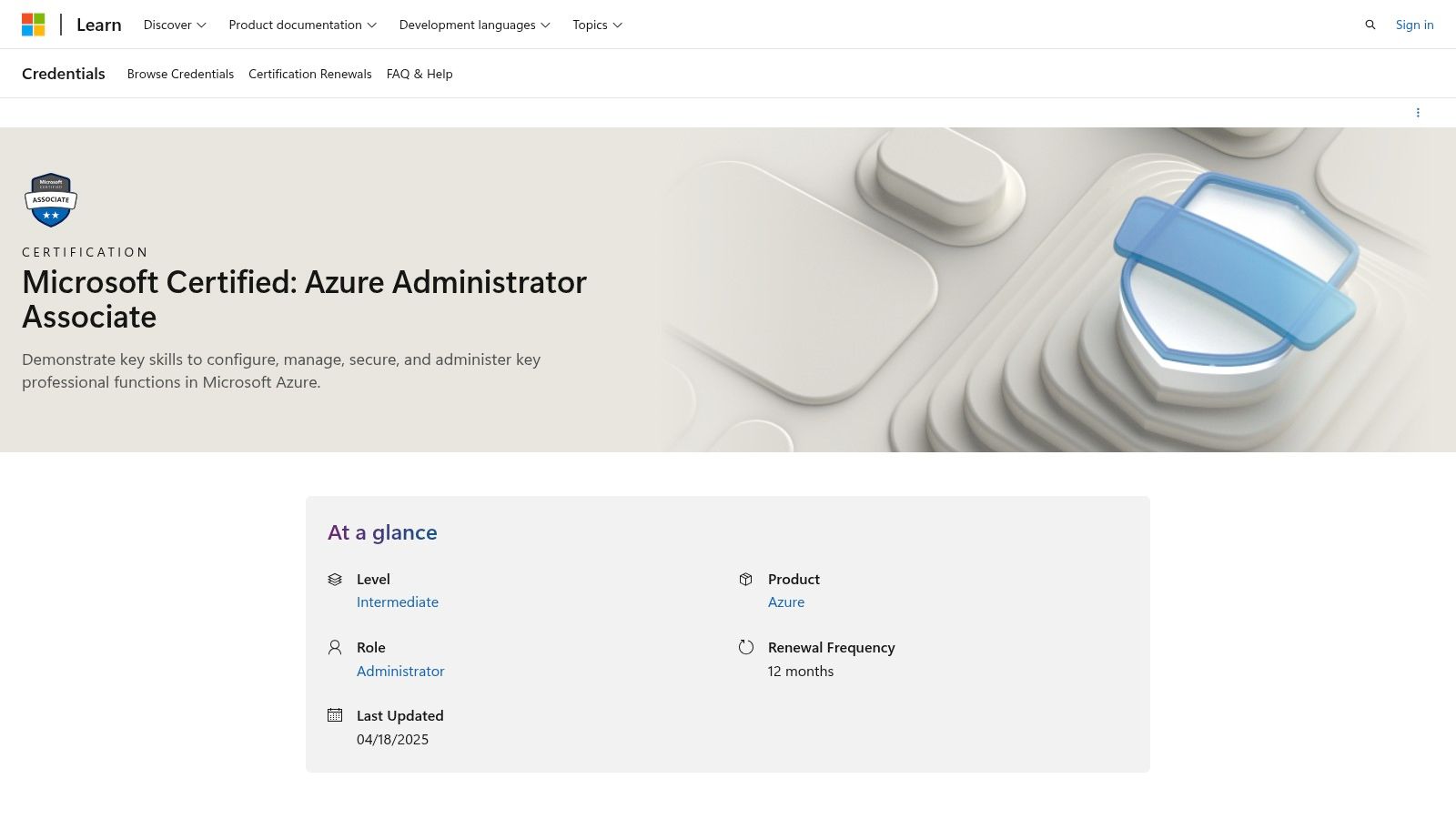This screenshot has height=819, width=1456.
Task: Switch to Browse Credentials
Action: click(180, 74)
